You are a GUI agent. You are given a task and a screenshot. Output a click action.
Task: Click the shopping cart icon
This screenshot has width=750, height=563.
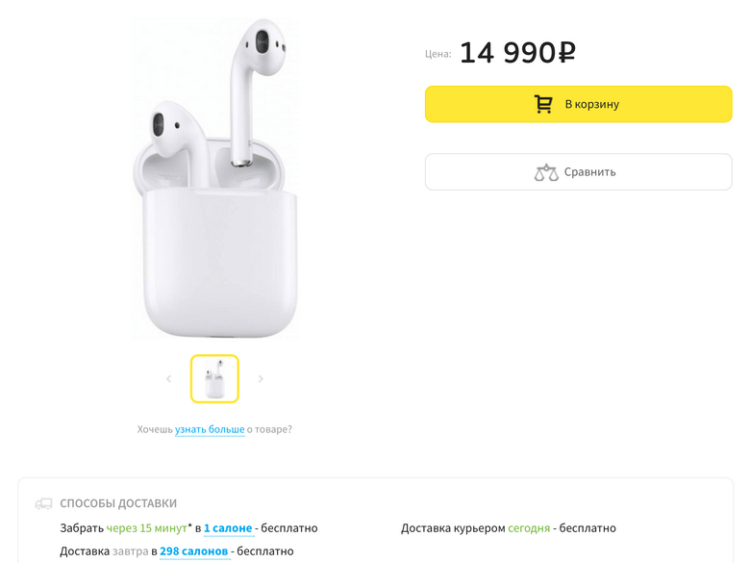pos(543,104)
